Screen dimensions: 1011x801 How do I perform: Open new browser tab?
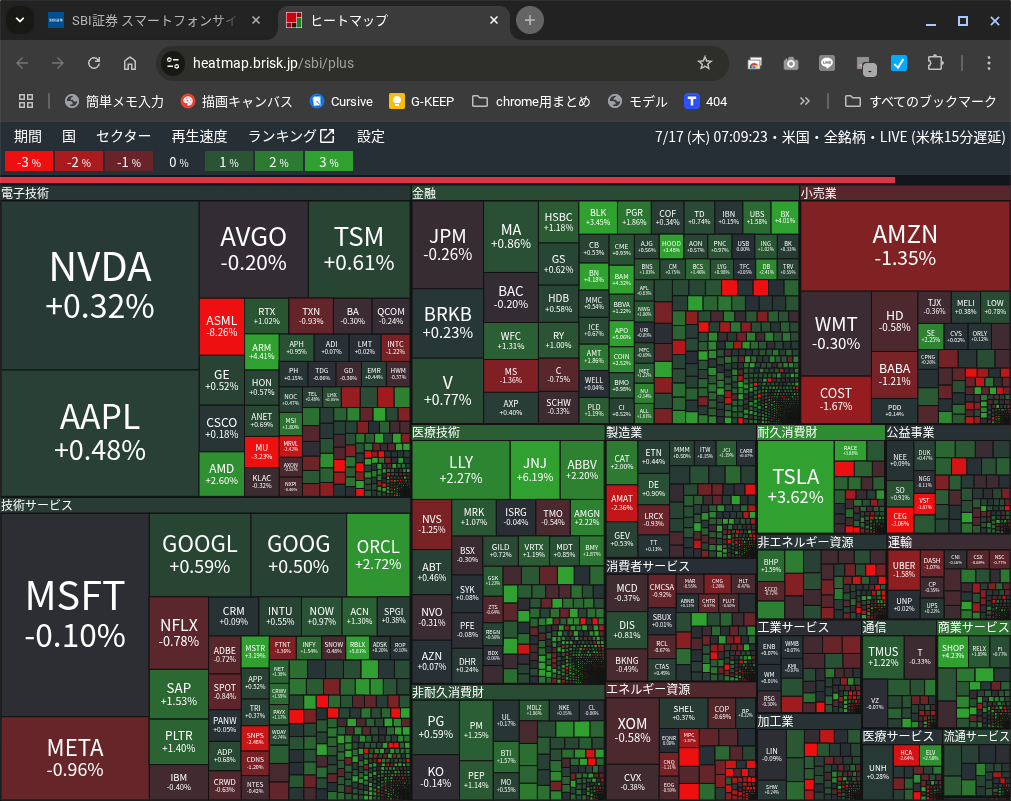pos(529,21)
